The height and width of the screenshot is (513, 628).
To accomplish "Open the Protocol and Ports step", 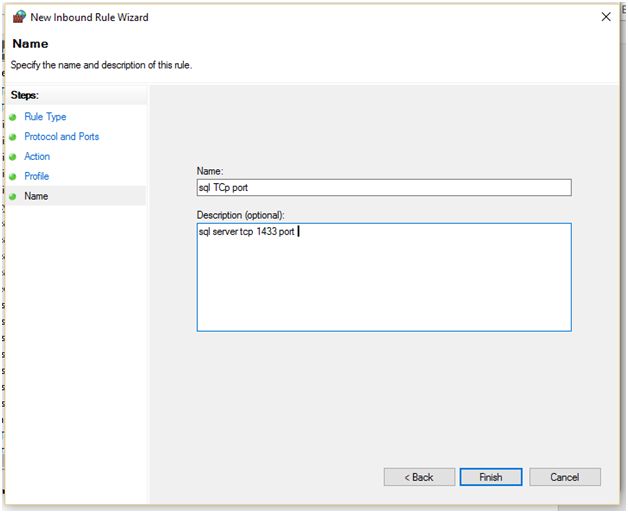I will (x=61, y=137).
